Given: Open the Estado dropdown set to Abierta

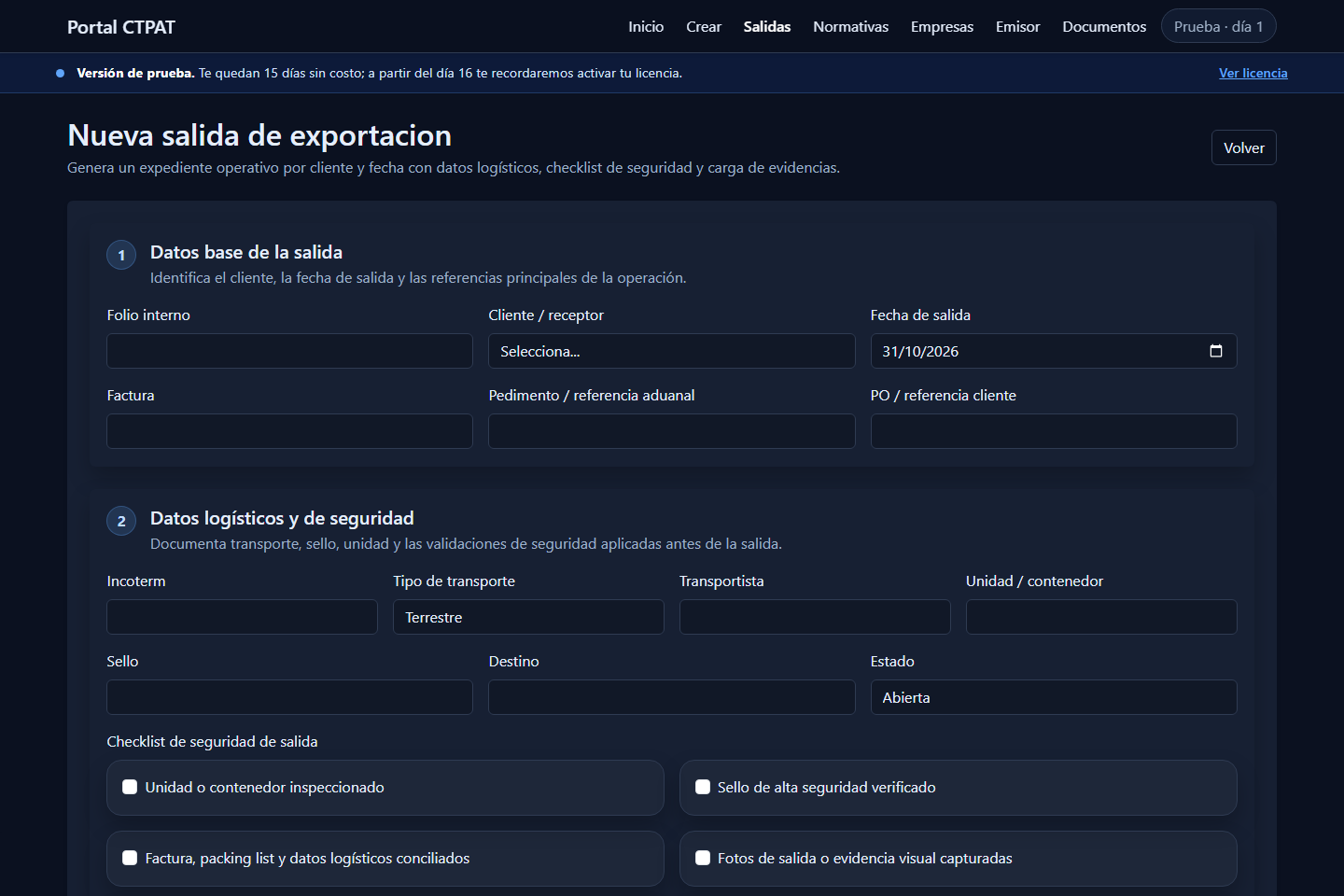Looking at the screenshot, I should tap(1054, 697).
